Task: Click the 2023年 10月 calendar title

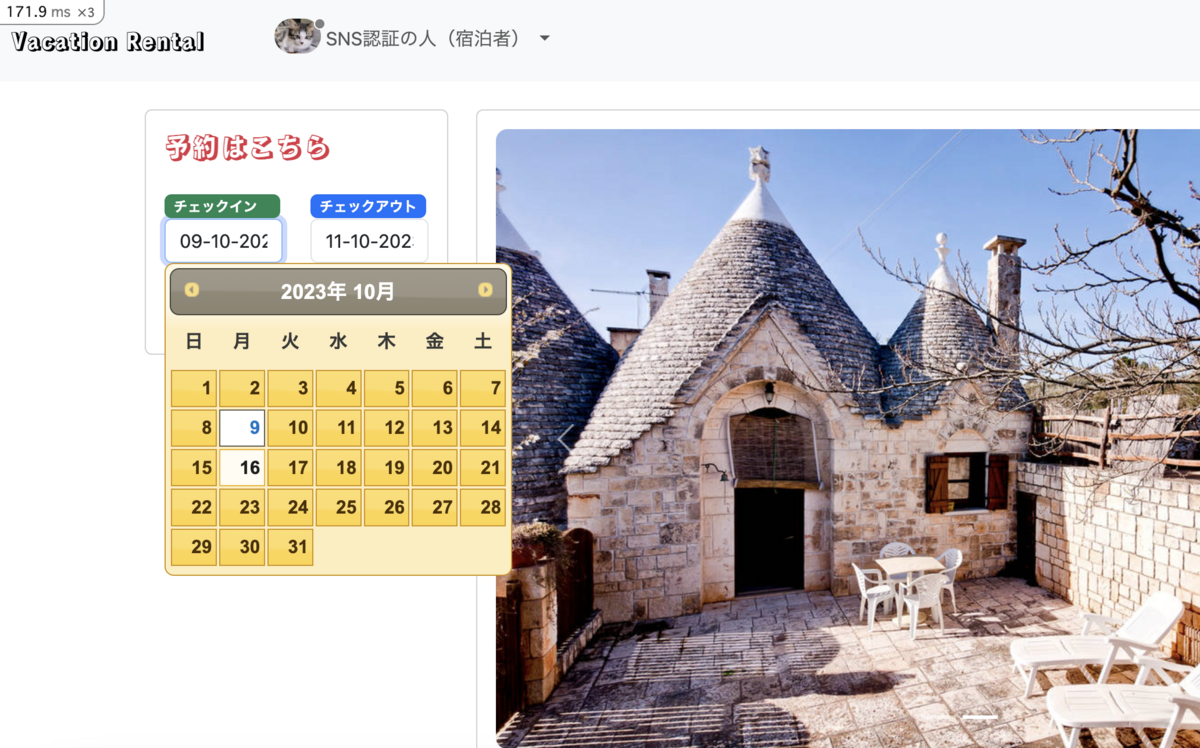Action: [338, 291]
